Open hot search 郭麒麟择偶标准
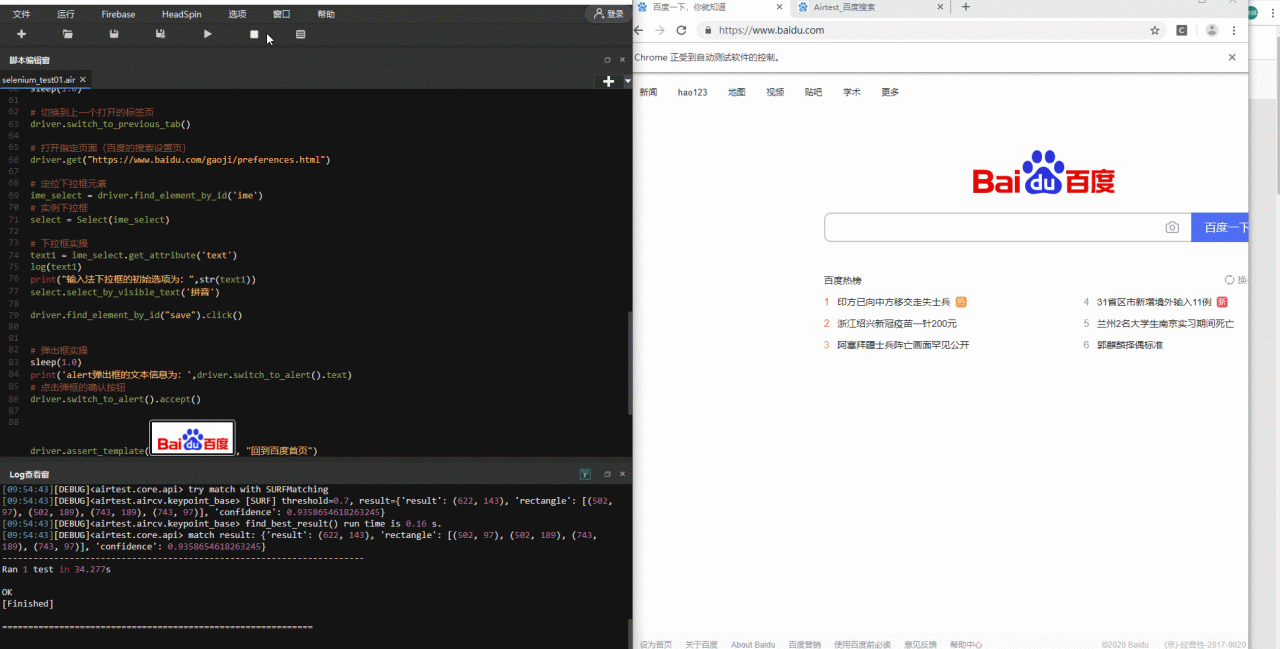This screenshot has width=1280, height=649. click(1129, 345)
